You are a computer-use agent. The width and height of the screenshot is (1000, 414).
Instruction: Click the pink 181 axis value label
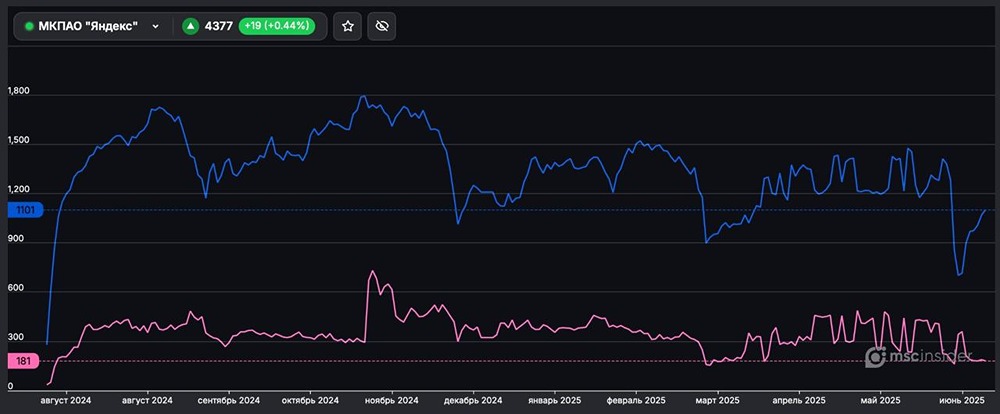tap(23, 360)
